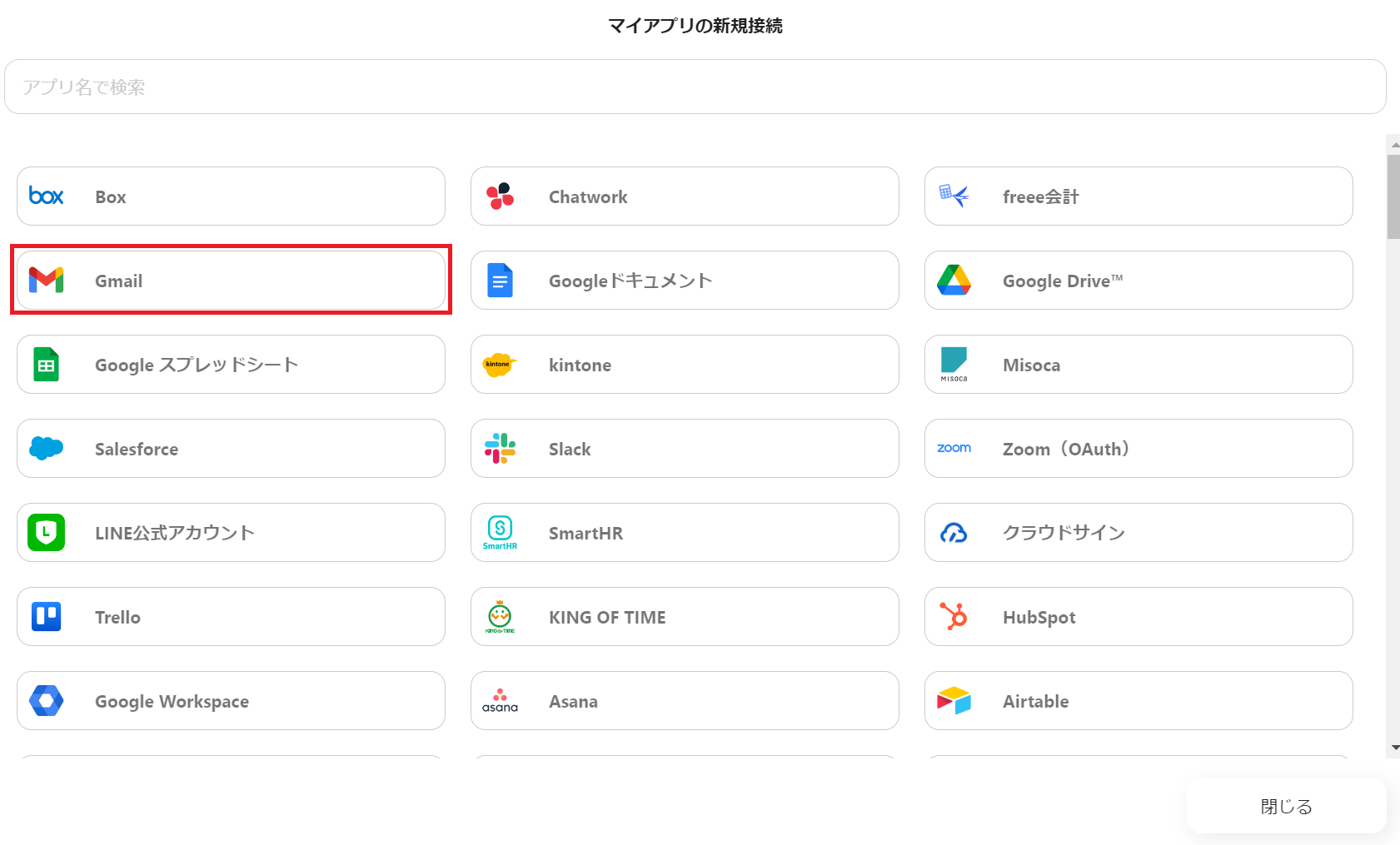The image size is (1400, 845).
Task: Select the Asana app label
Action: click(573, 701)
